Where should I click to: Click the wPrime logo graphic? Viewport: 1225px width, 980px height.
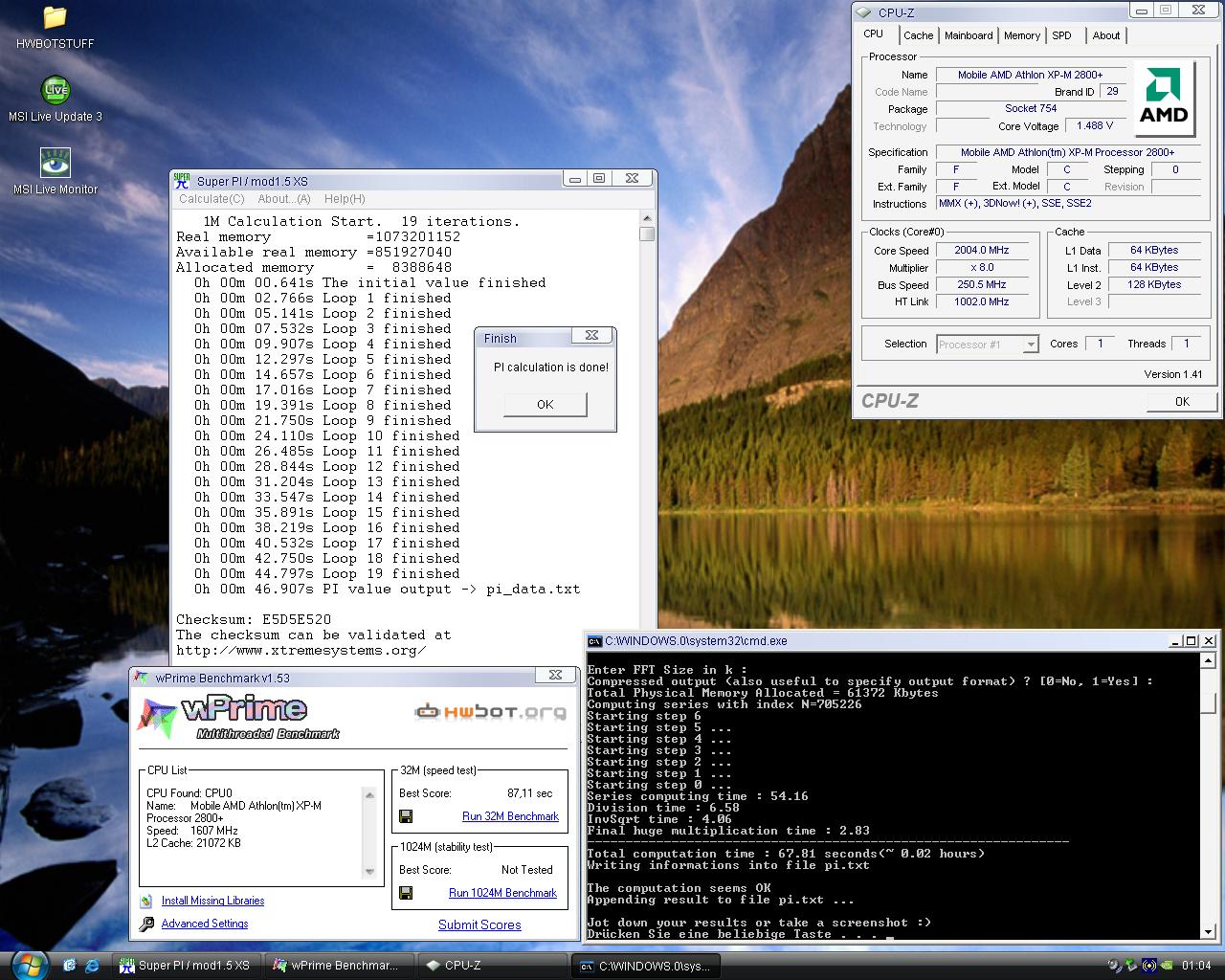tap(239, 718)
